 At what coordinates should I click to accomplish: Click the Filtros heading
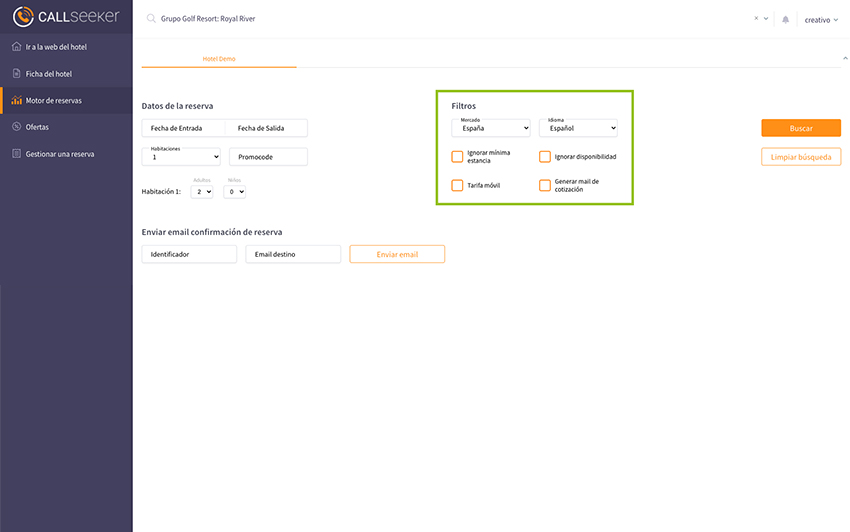point(463,106)
